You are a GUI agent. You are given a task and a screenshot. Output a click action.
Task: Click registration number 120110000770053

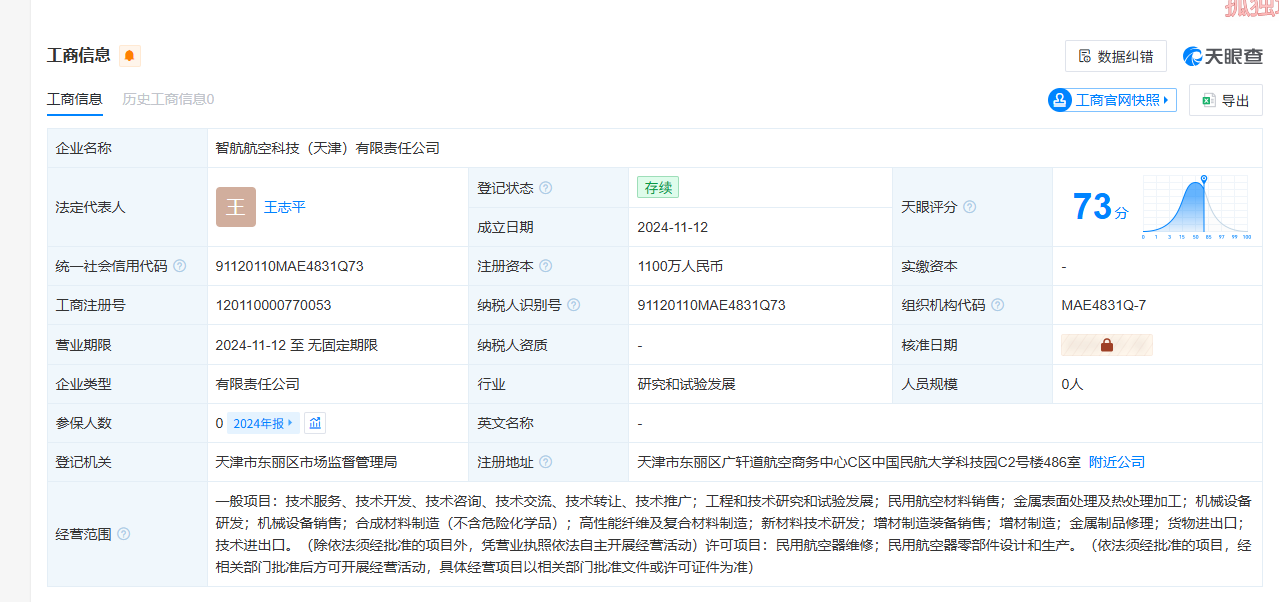pyautogui.click(x=273, y=305)
